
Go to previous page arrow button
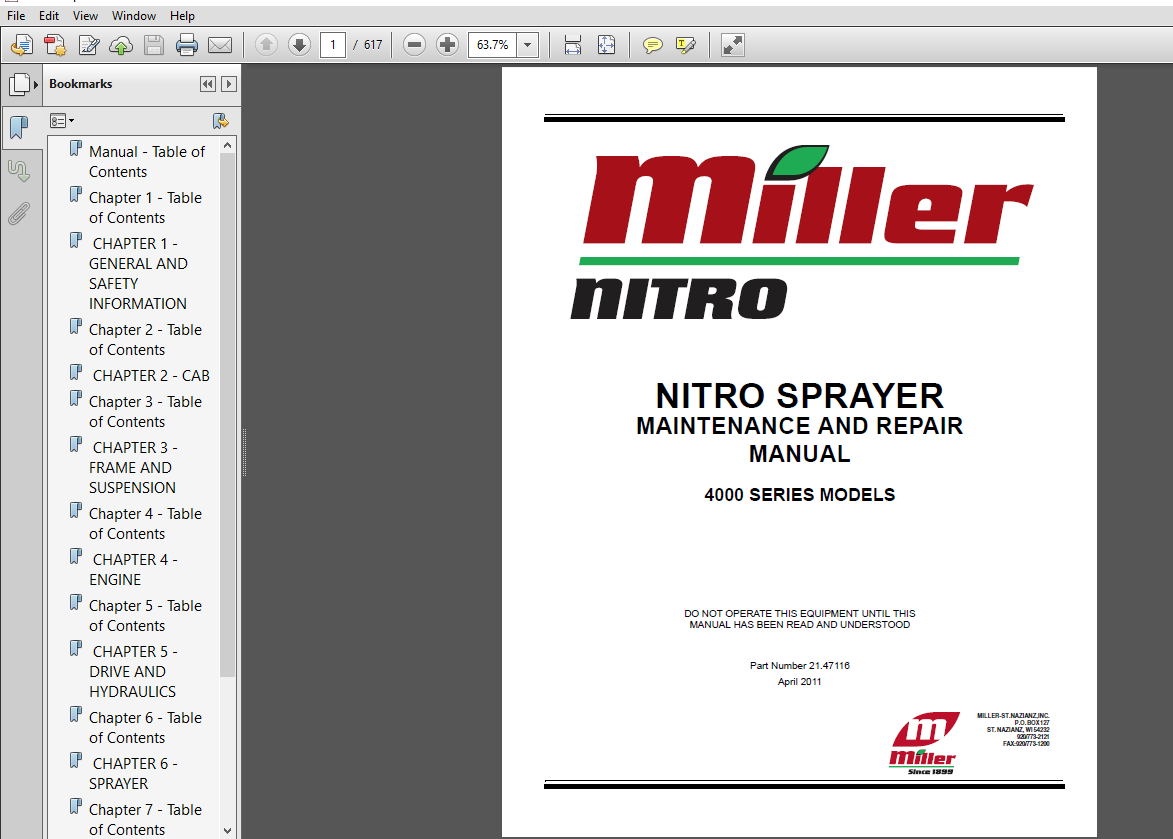pos(266,45)
